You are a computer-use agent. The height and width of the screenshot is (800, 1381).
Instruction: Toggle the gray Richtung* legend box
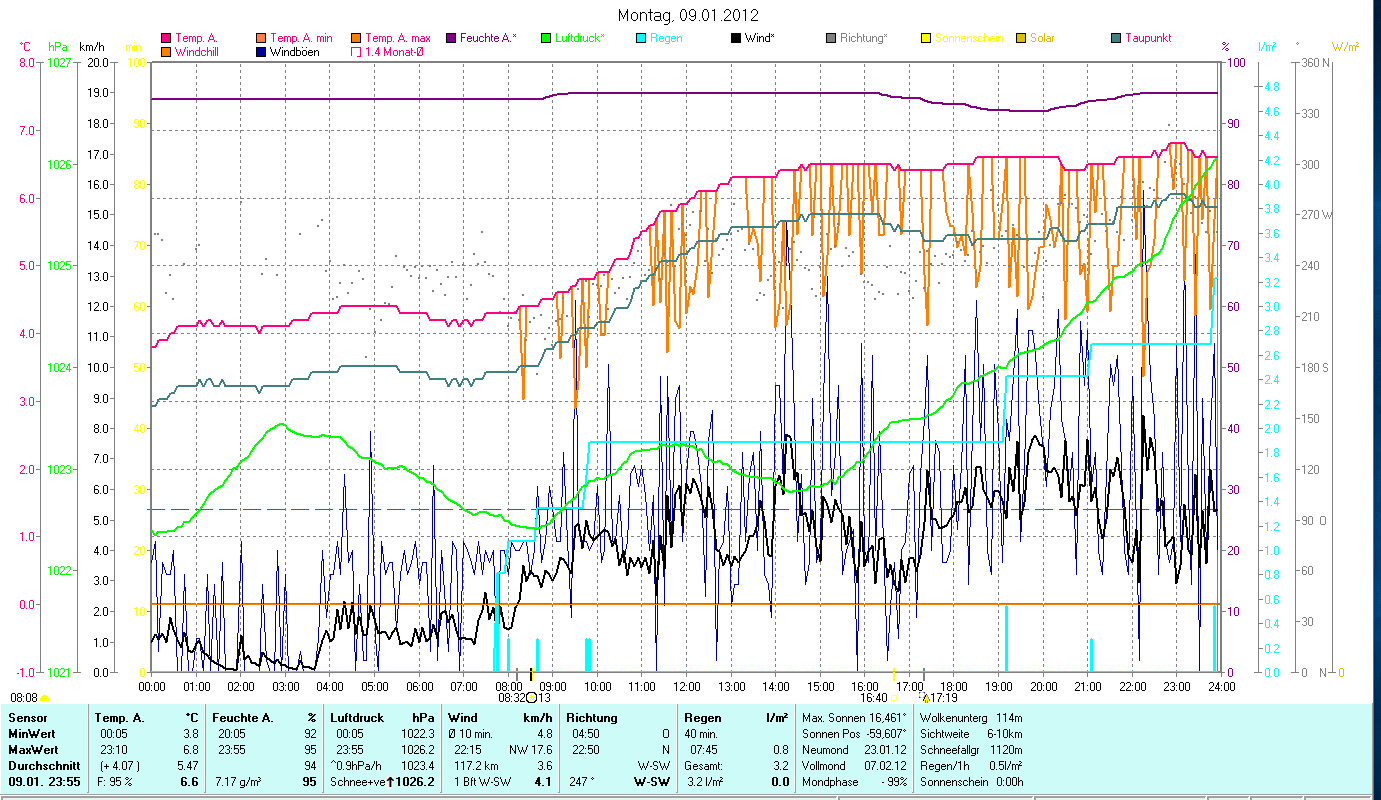831,39
